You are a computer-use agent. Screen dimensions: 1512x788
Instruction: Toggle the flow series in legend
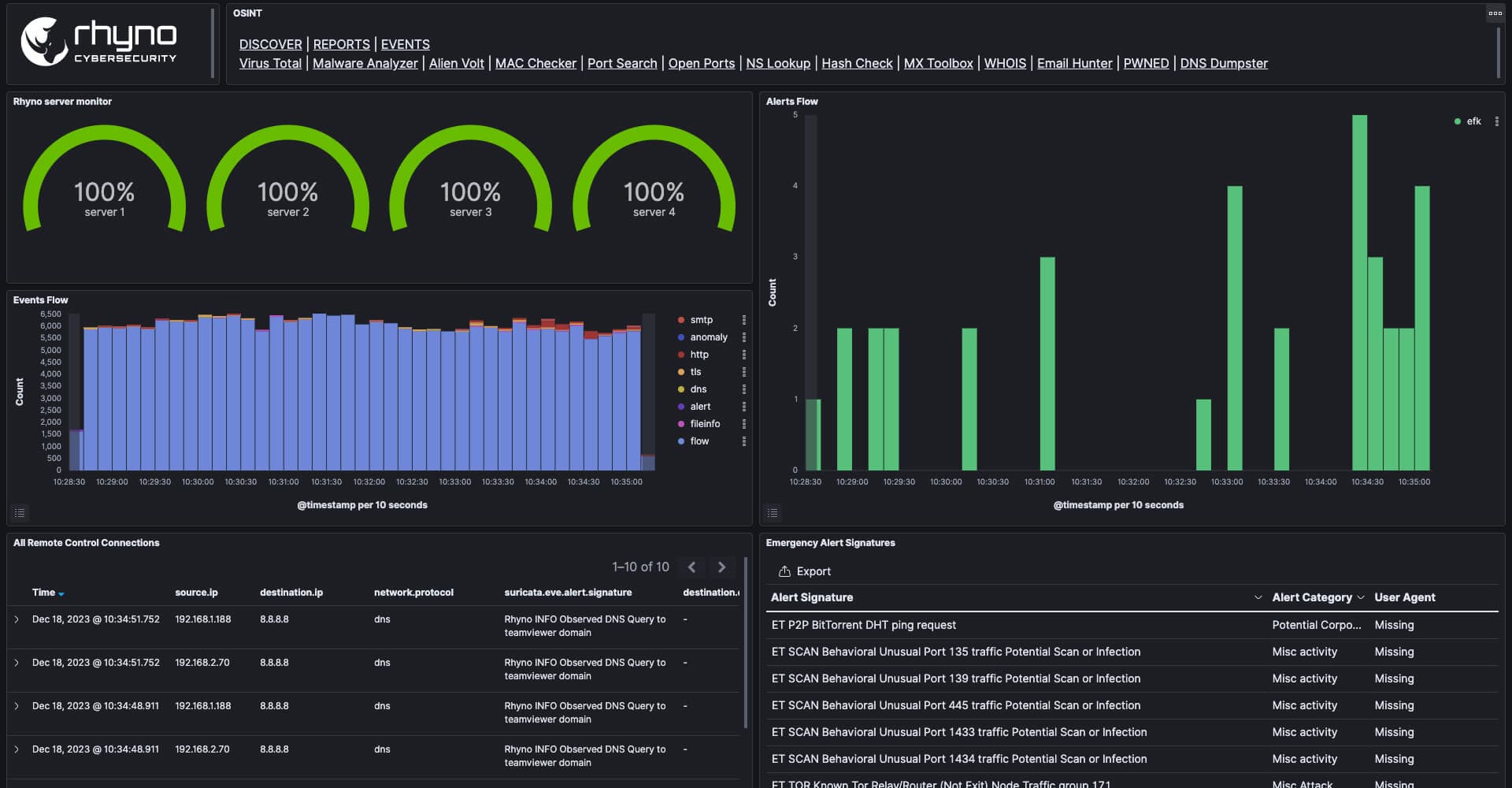(x=699, y=441)
